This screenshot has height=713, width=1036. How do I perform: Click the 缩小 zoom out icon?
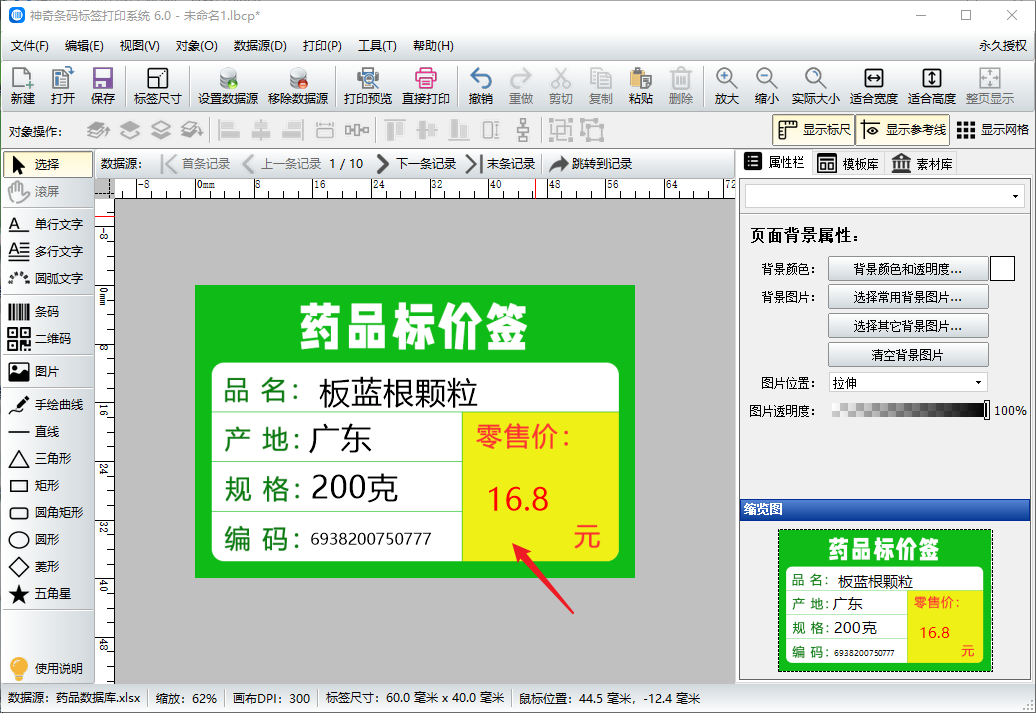(x=766, y=86)
